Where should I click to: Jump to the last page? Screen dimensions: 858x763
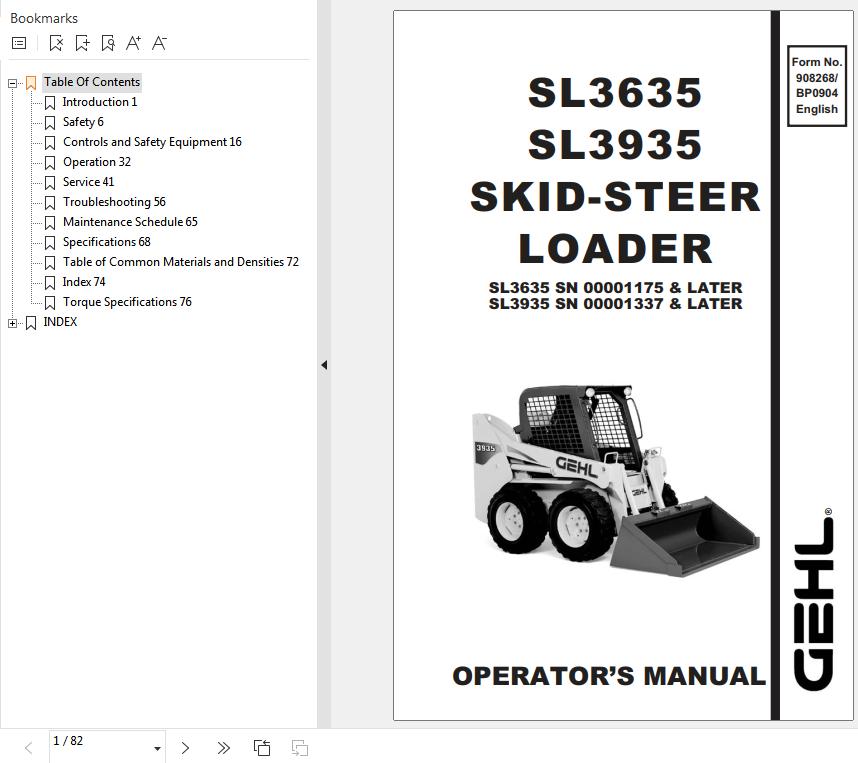223,748
